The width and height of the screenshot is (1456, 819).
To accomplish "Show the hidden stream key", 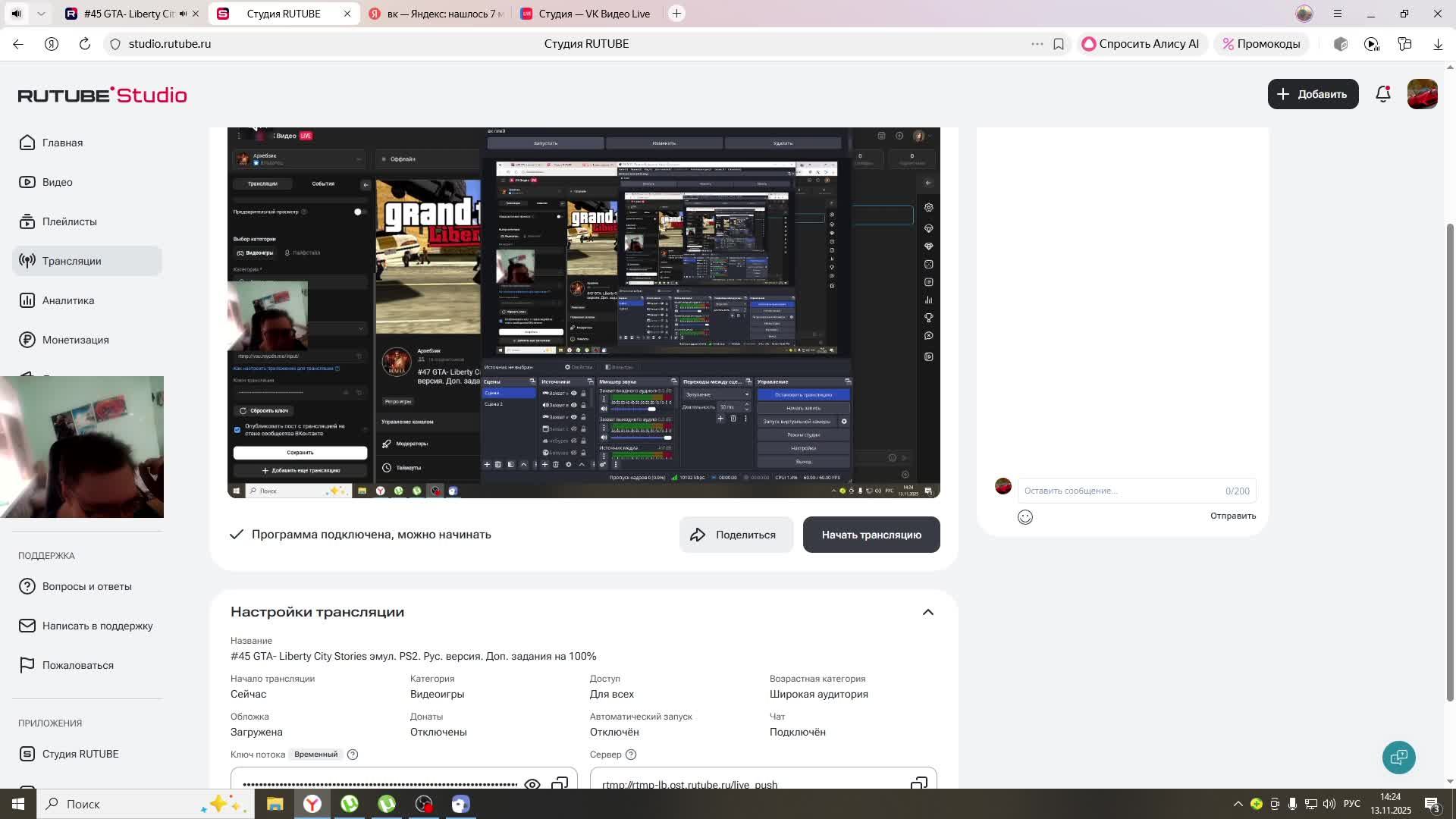I will tap(532, 783).
